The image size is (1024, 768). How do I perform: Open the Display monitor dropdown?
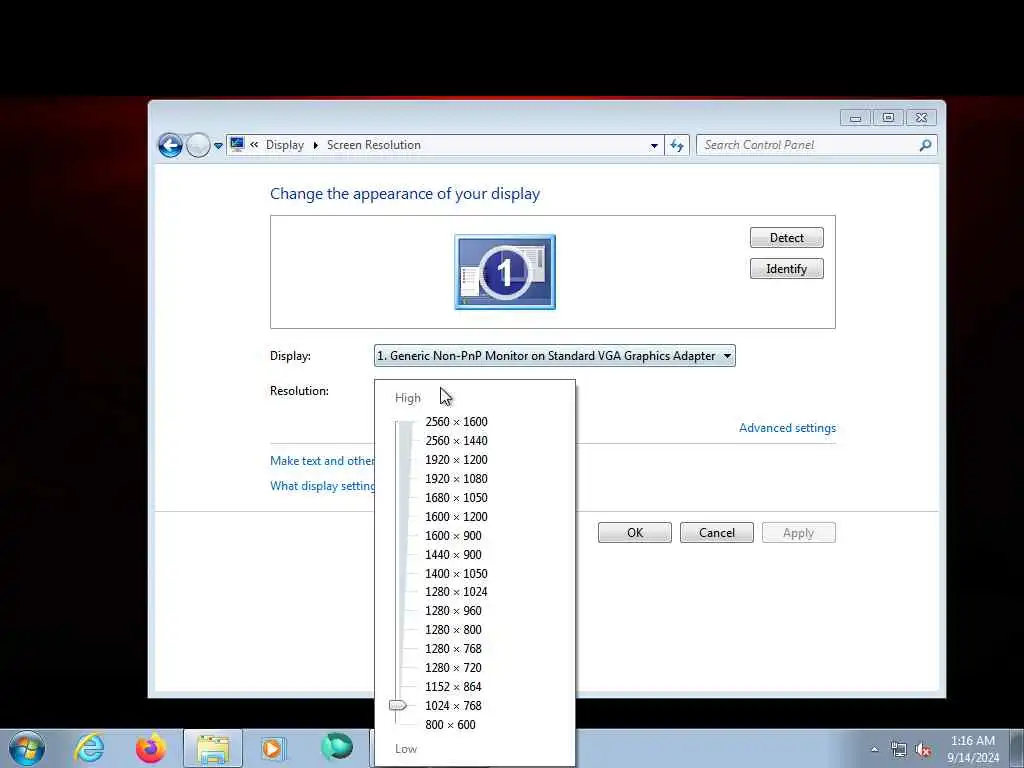tap(554, 356)
